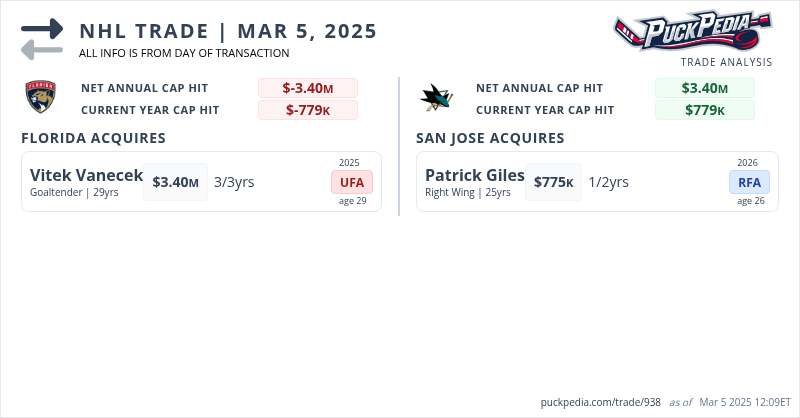Image resolution: width=800 pixels, height=418 pixels.
Task: Click the red UFA badge
Action: point(352,182)
